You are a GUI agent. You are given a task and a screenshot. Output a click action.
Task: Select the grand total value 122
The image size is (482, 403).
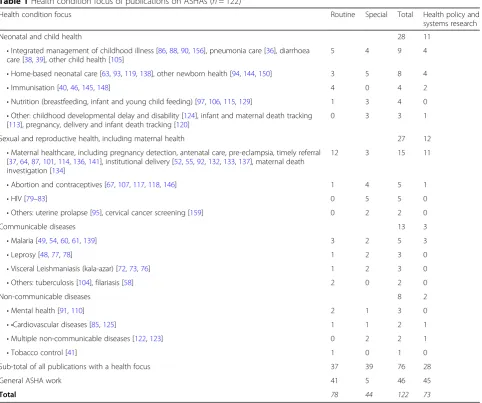pos(403,395)
